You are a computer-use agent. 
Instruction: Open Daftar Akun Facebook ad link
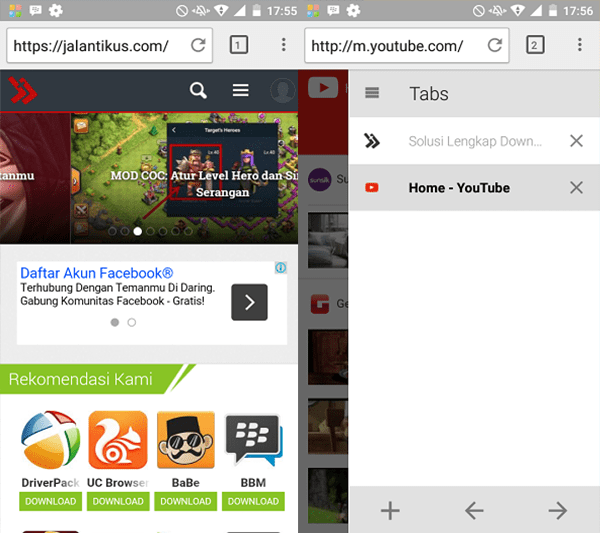pos(96,273)
